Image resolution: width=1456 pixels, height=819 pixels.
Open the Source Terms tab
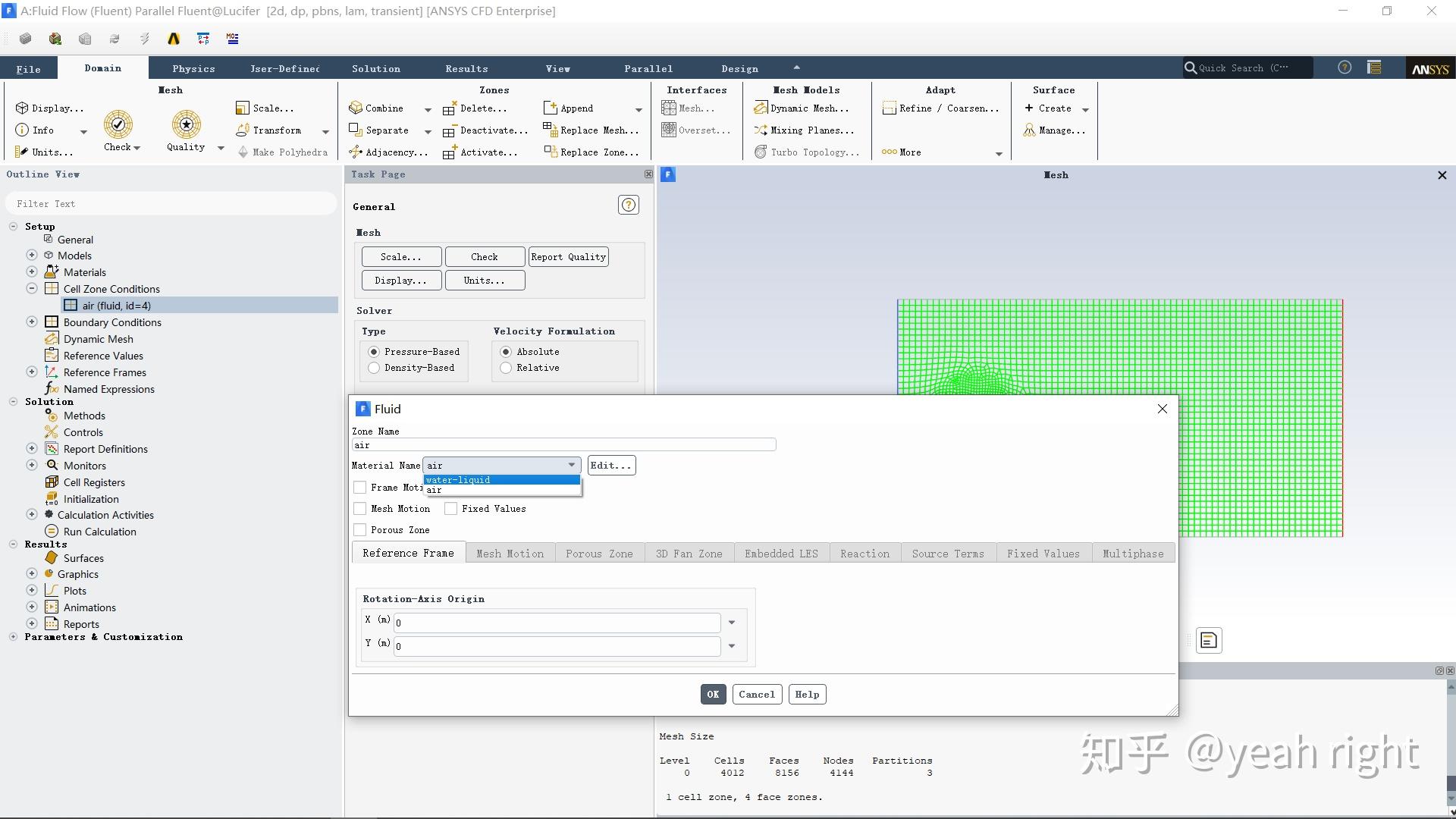[947, 554]
